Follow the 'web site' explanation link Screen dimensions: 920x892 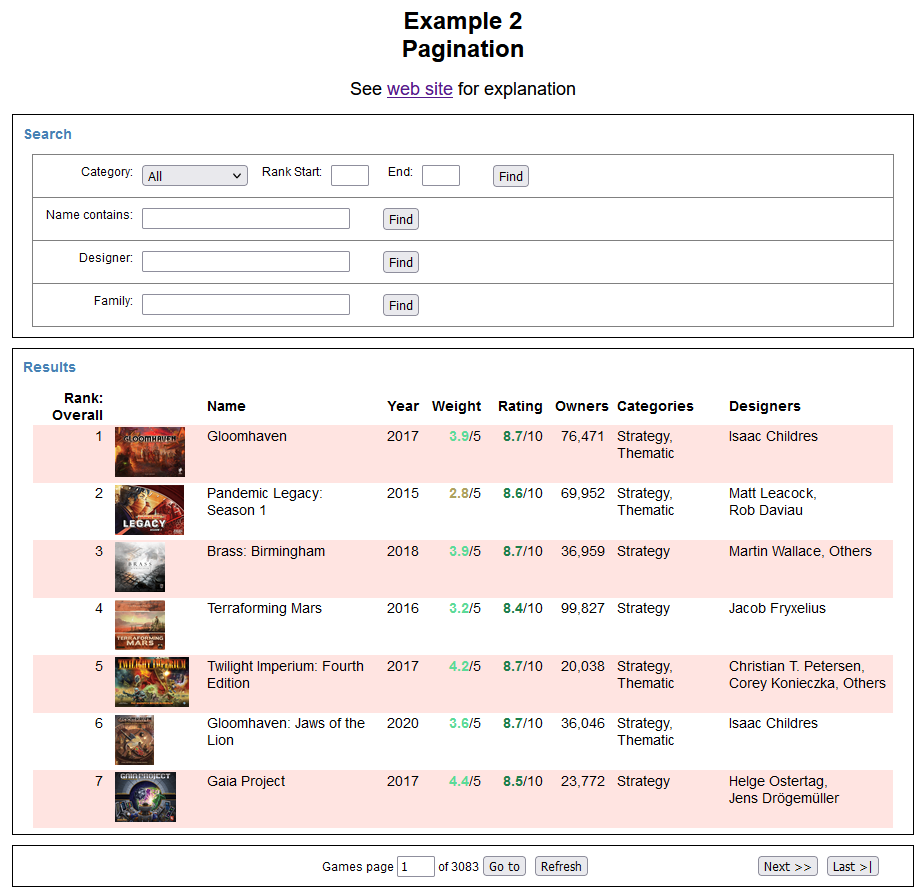pos(419,89)
